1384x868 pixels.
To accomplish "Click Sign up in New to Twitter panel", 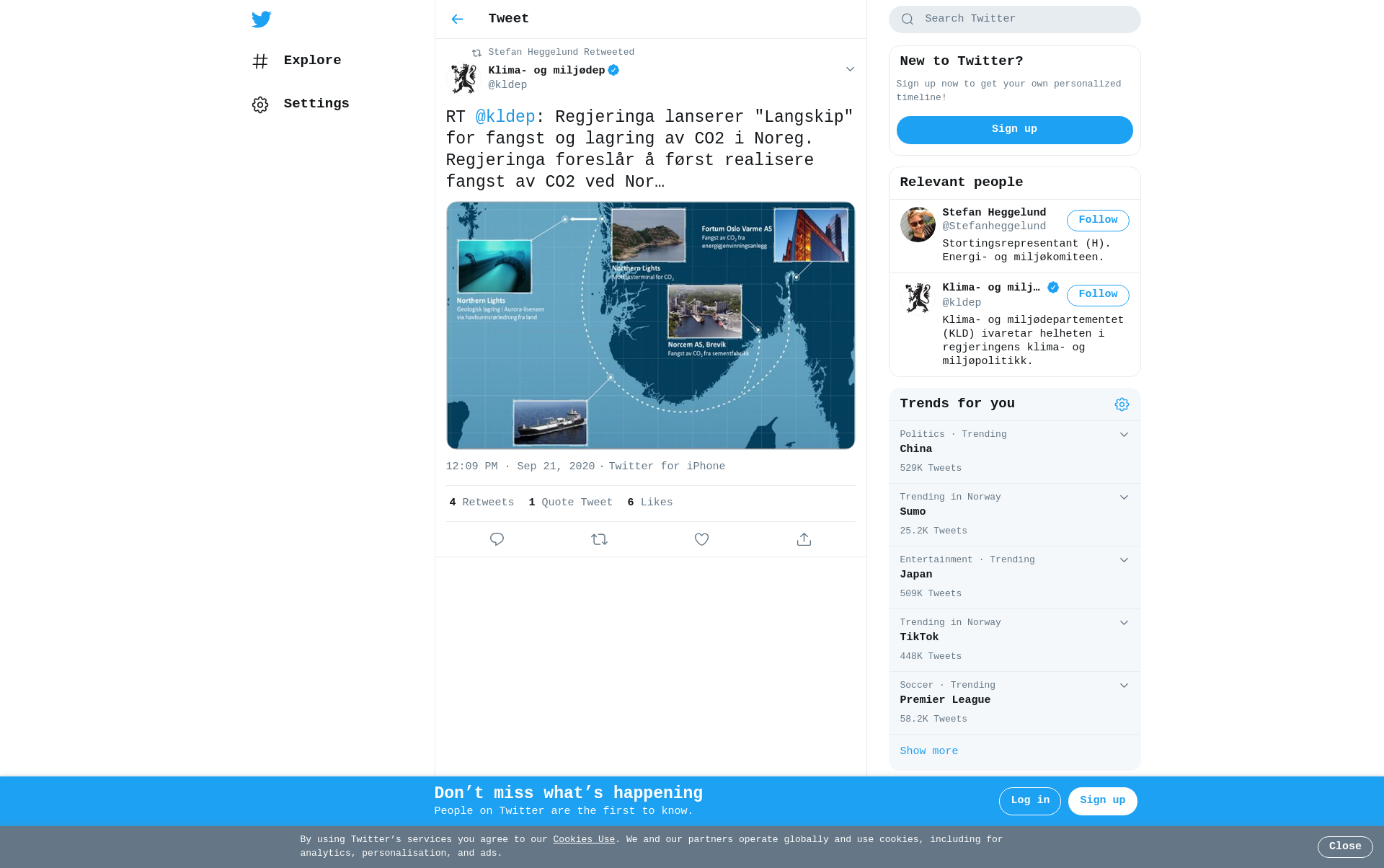I will point(1014,130).
